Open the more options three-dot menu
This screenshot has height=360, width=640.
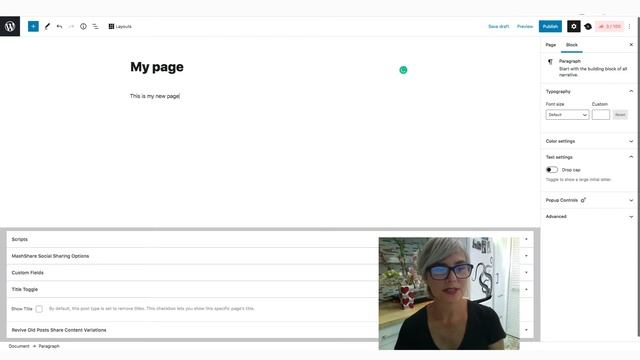tap(629, 27)
